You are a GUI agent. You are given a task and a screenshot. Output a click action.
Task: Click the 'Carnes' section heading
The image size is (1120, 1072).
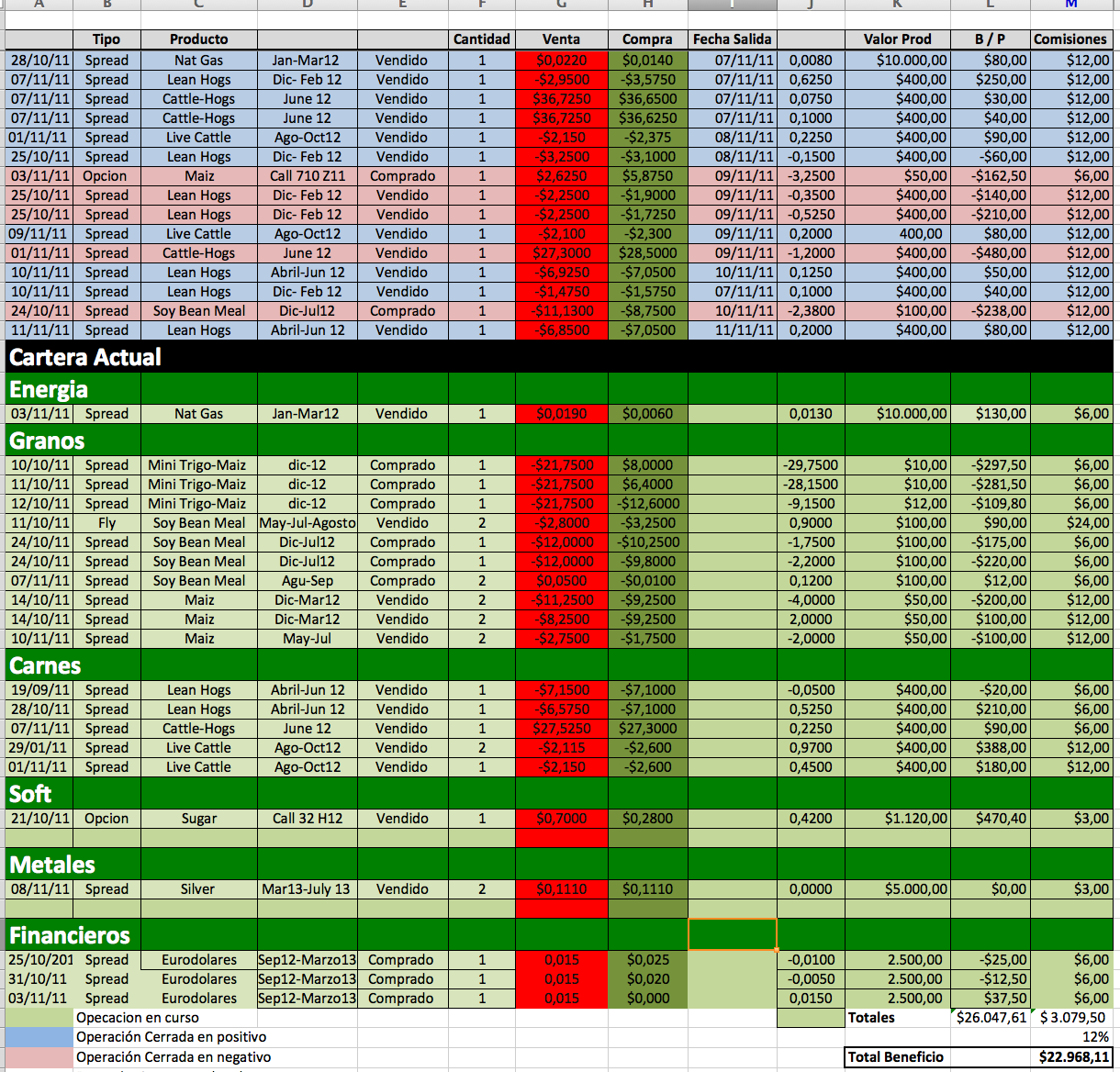coord(45,665)
